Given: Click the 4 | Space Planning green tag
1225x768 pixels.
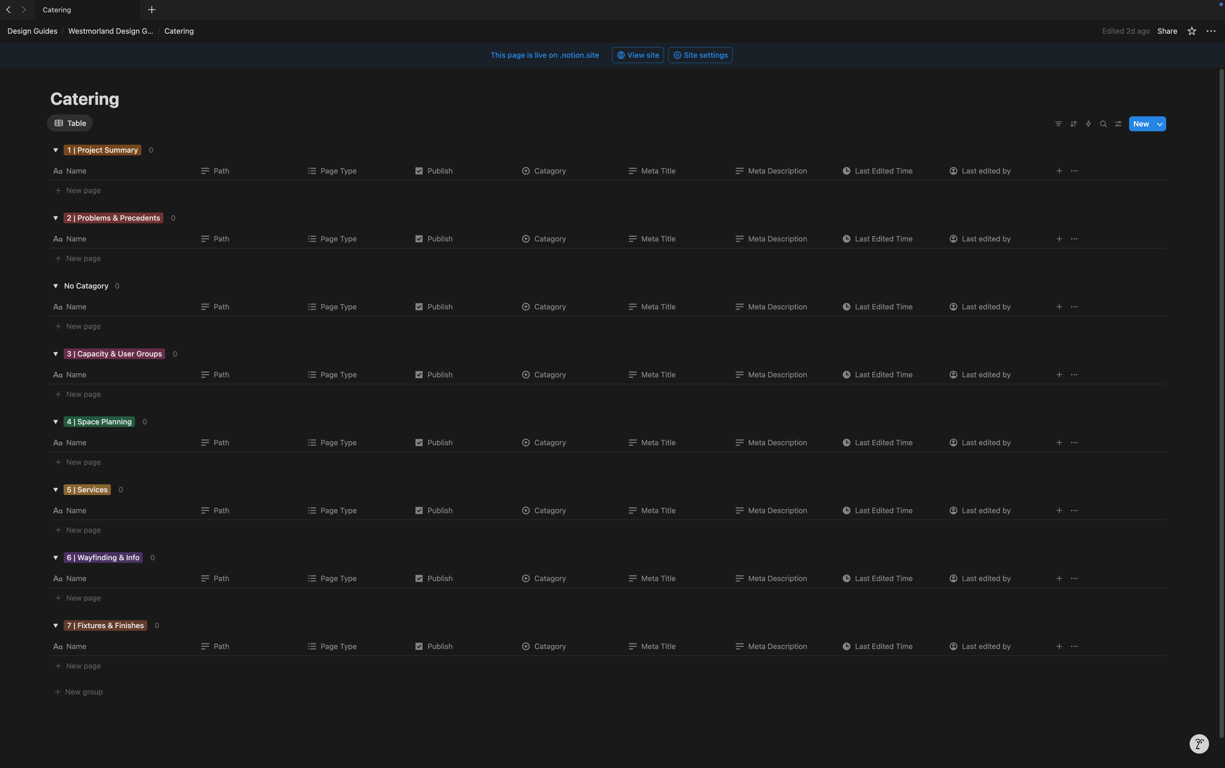Looking at the screenshot, I should (x=99, y=422).
